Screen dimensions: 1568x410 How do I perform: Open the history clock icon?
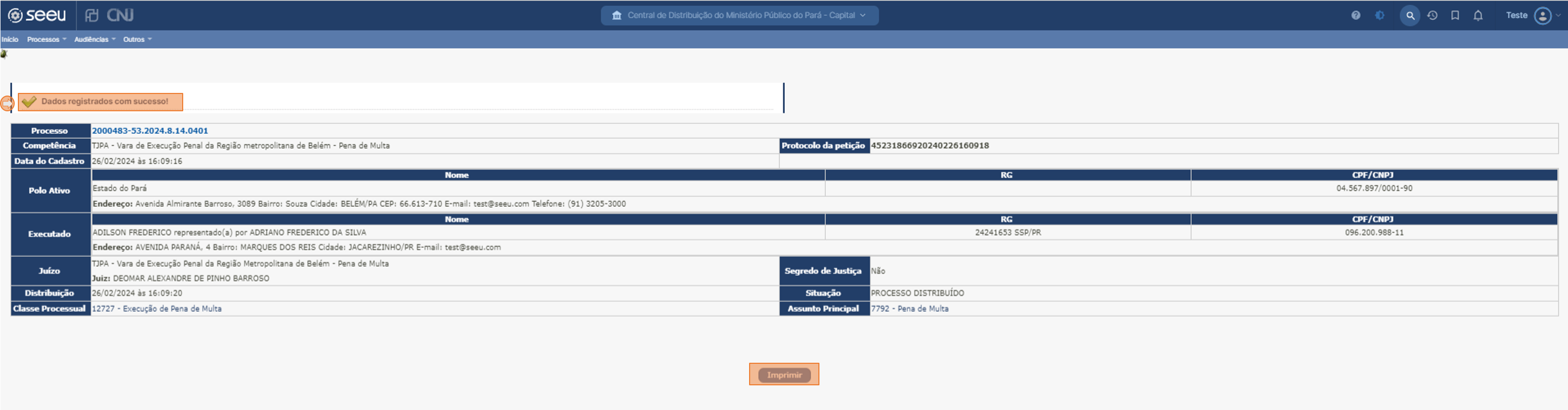click(1432, 15)
